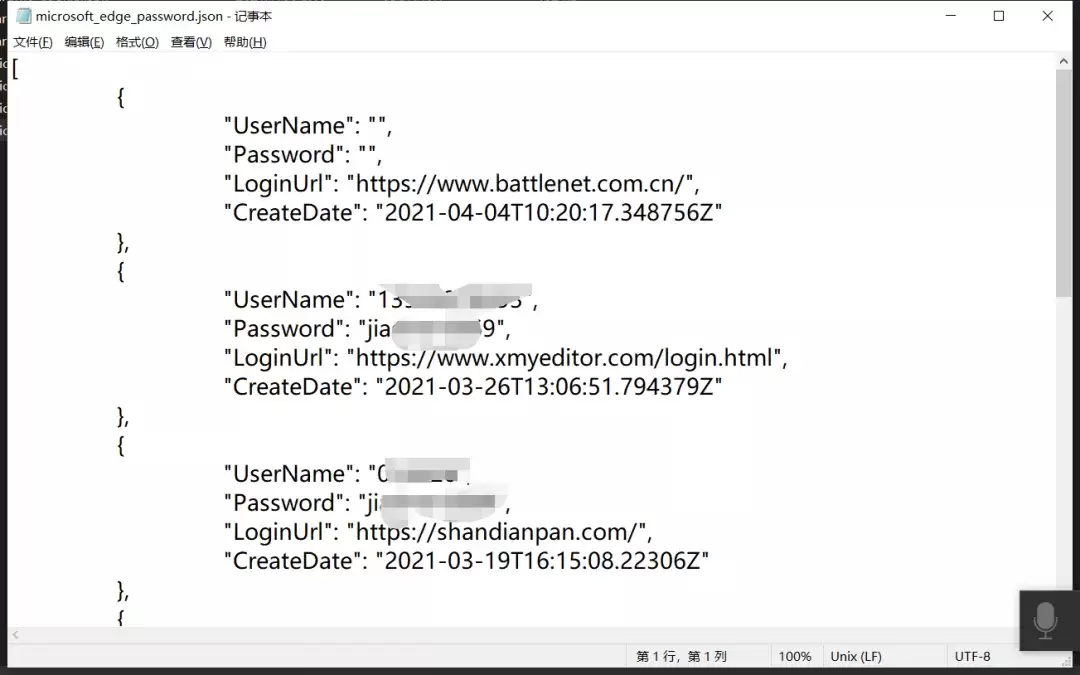The width and height of the screenshot is (1080, 675).
Task: Click the microphone icon overlay
Action: pyautogui.click(x=1046, y=620)
